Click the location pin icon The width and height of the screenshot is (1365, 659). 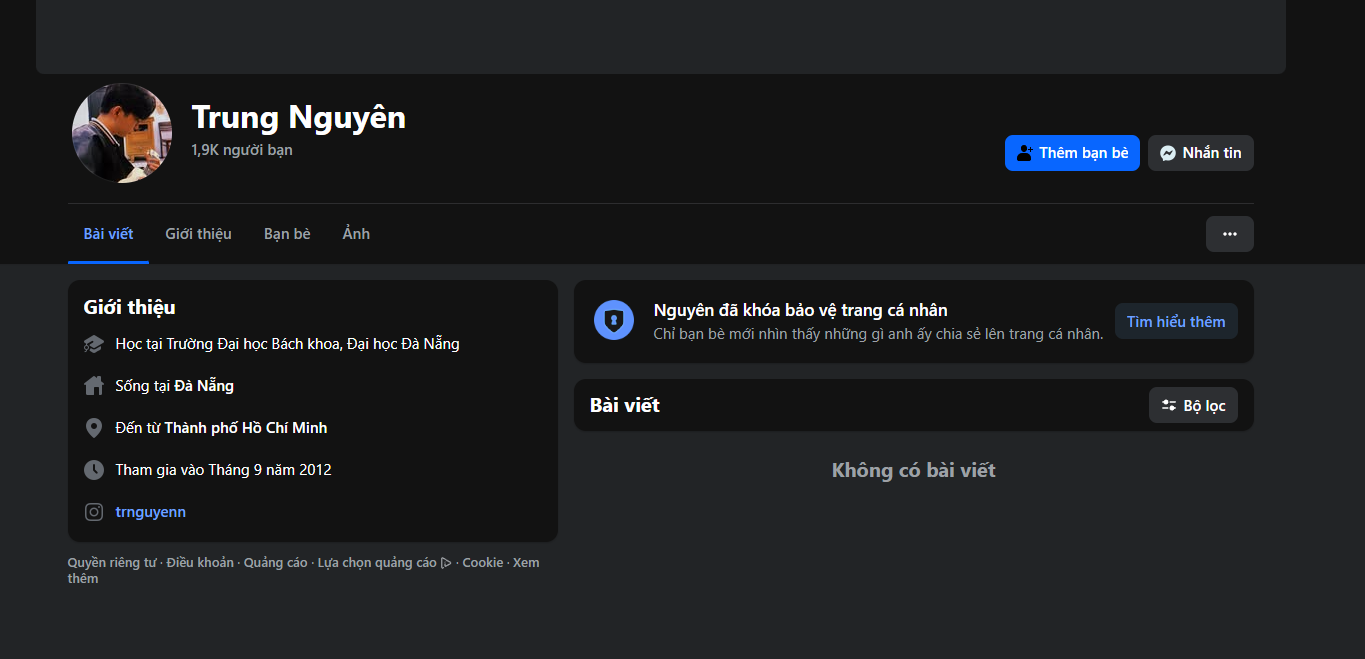tap(94, 428)
